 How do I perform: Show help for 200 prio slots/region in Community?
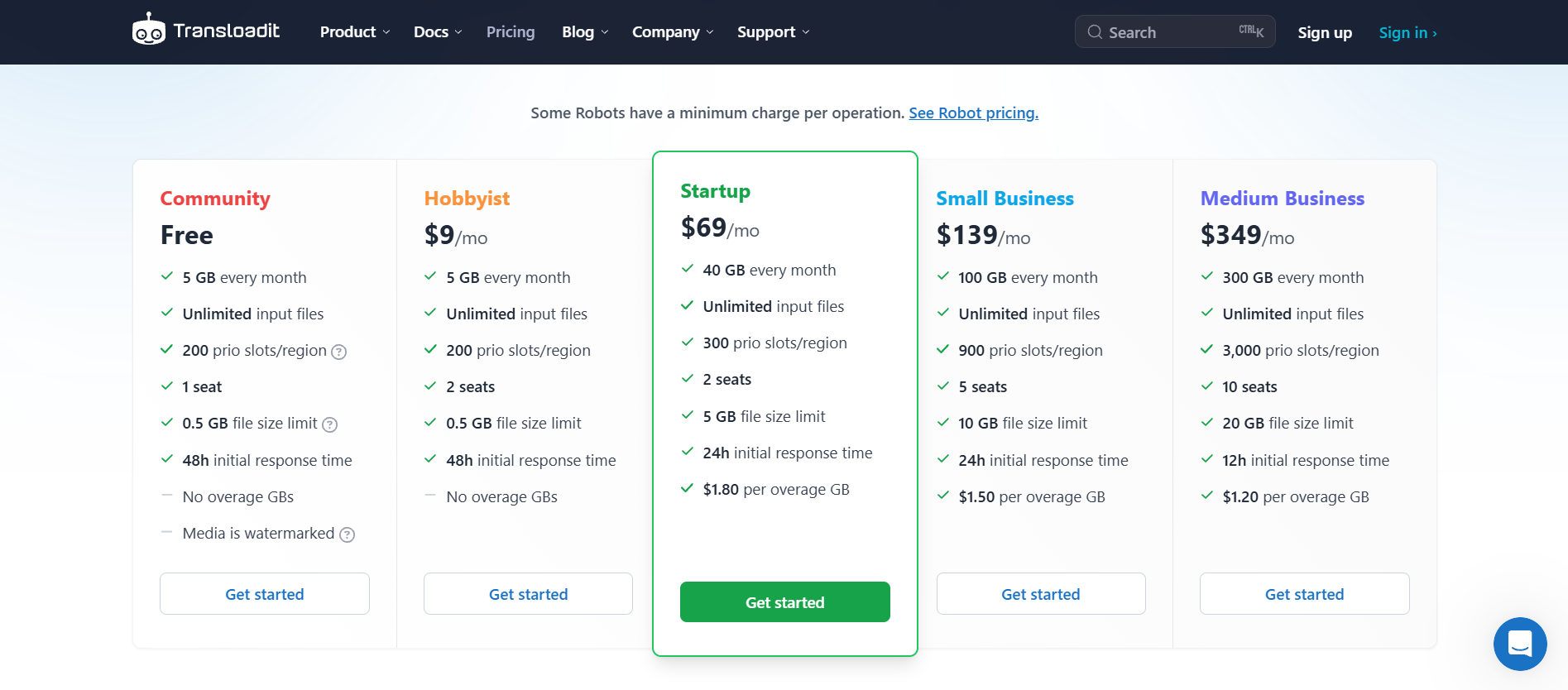pos(339,352)
